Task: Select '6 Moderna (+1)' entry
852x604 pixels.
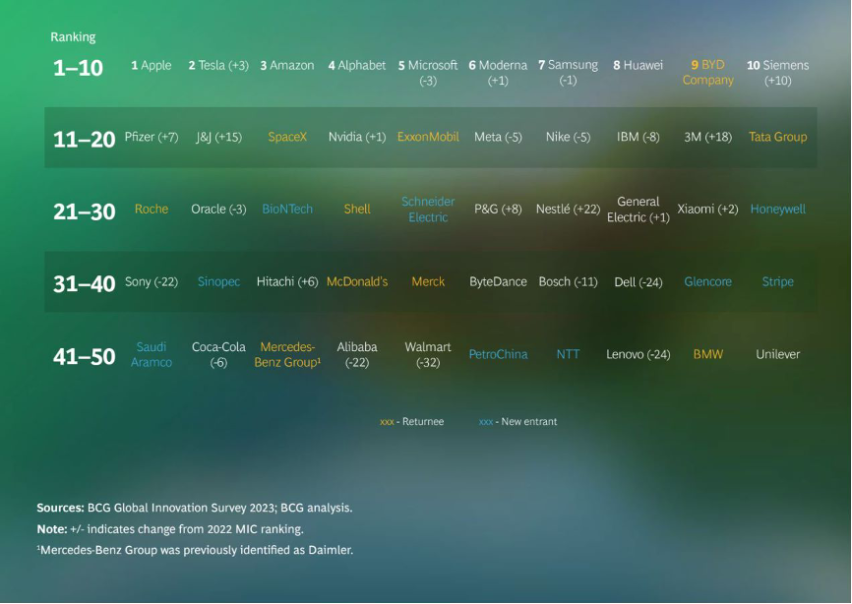Action: click(498, 73)
